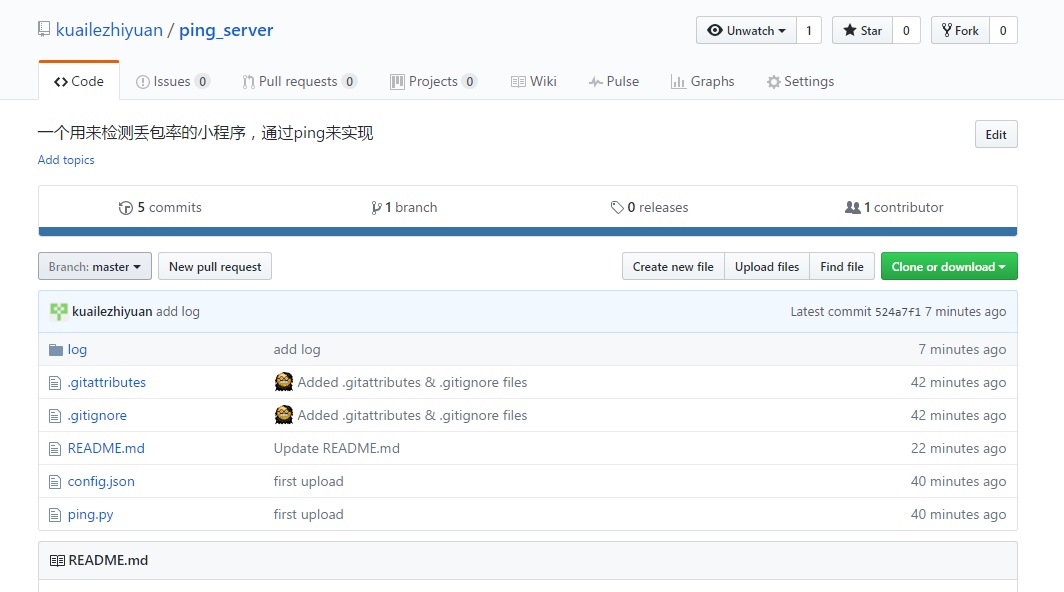Screen dimensions: 1064x592
Task: Click the committer avatar on .gitattributes row
Action: pyautogui.click(x=284, y=382)
